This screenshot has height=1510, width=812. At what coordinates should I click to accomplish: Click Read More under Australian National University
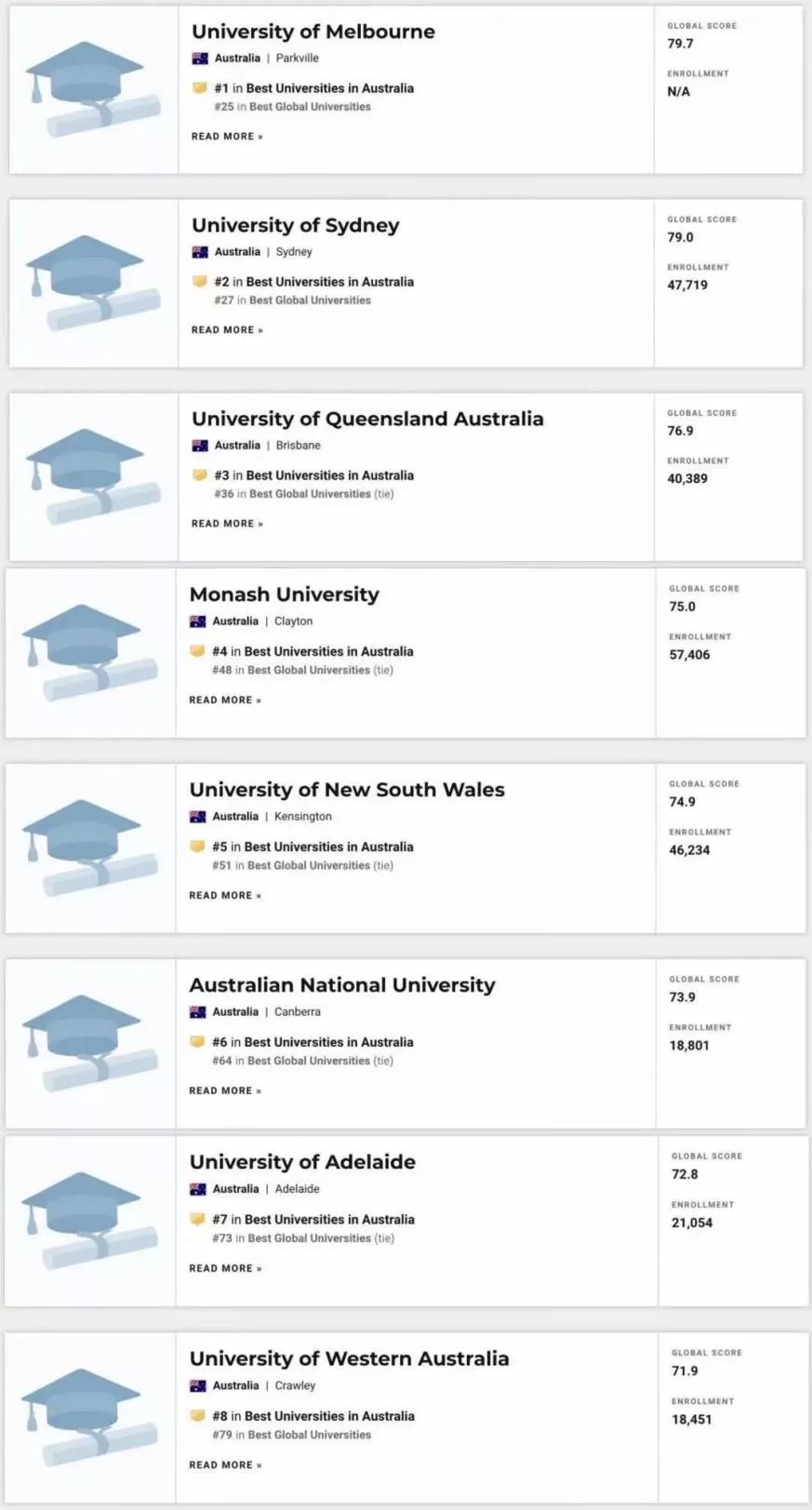[225, 1091]
